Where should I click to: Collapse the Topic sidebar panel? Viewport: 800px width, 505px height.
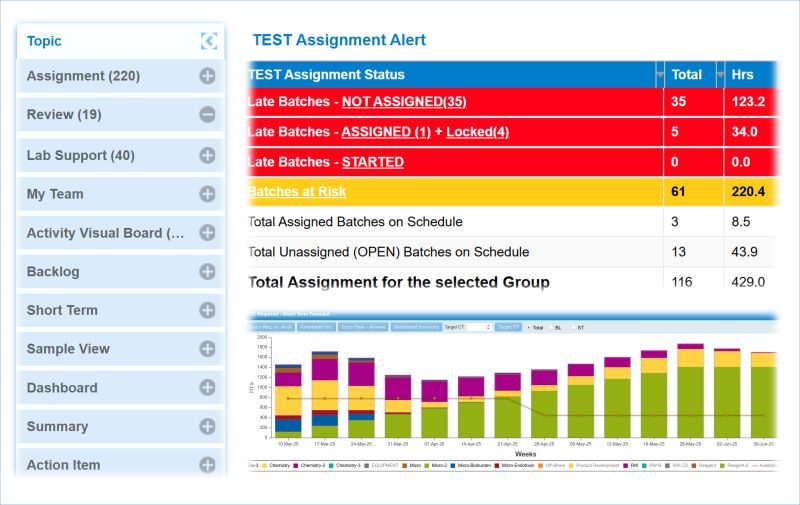pos(208,41)
